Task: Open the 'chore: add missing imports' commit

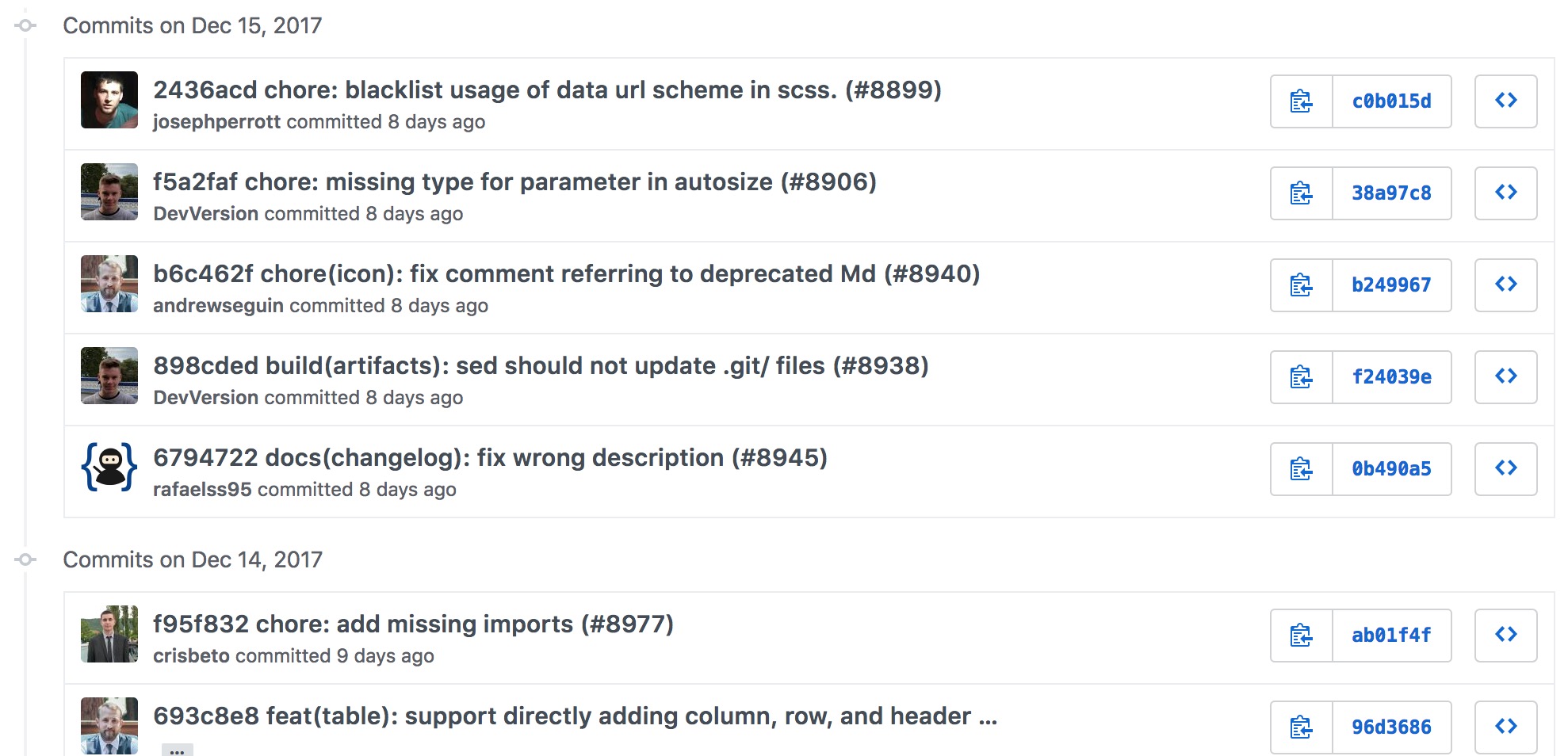Action: point(412,624)
